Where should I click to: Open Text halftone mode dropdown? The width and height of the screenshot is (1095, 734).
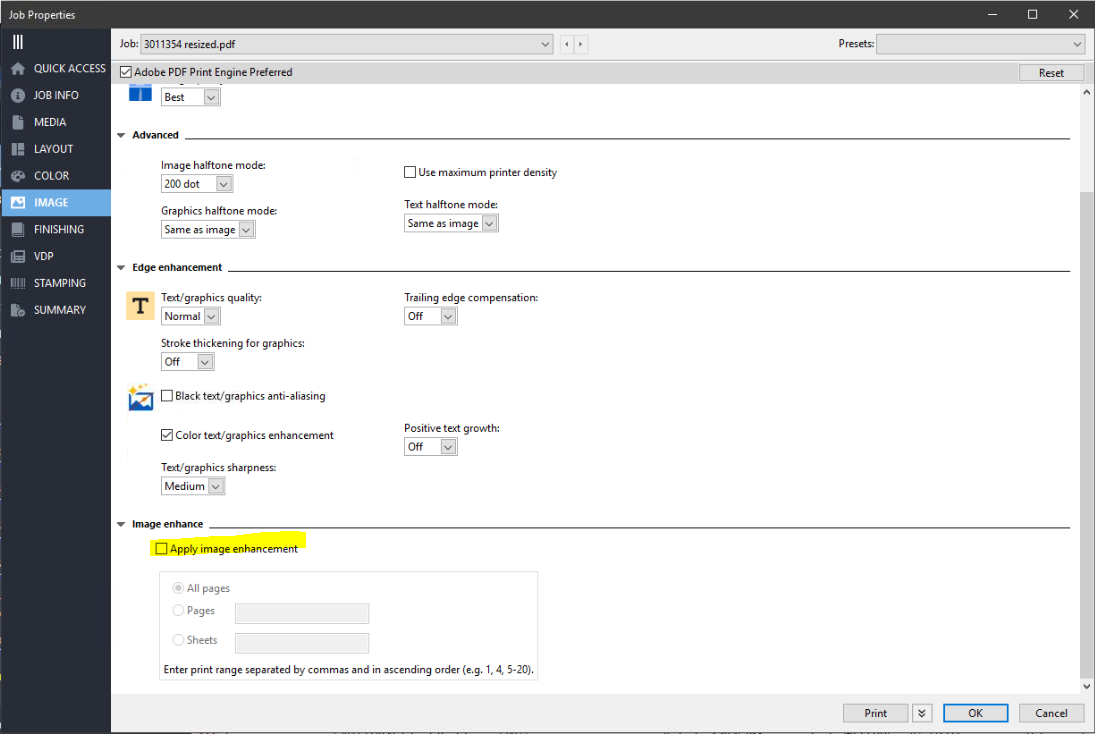tap(451, 223)
